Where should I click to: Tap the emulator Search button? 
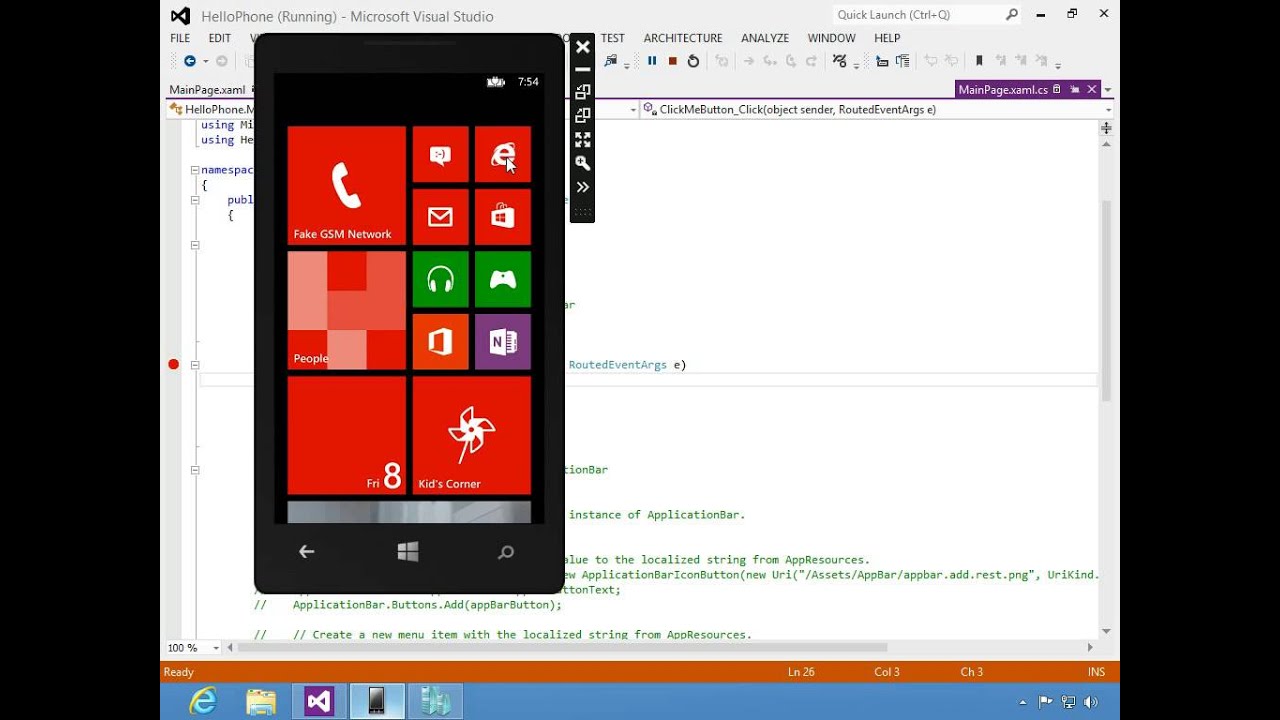click(506, 551)
